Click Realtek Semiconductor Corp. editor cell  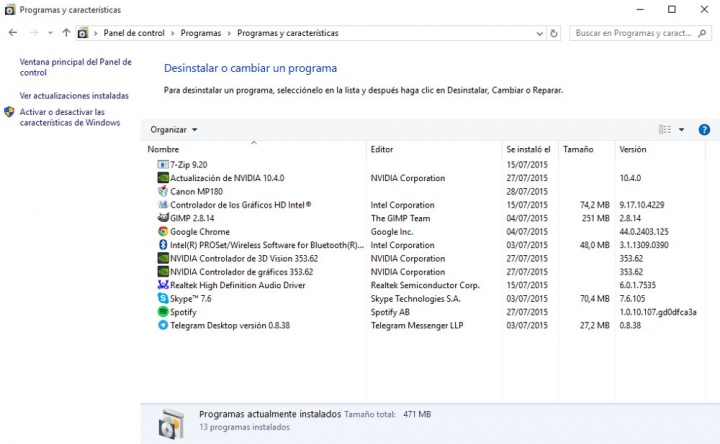click(425, 285)
